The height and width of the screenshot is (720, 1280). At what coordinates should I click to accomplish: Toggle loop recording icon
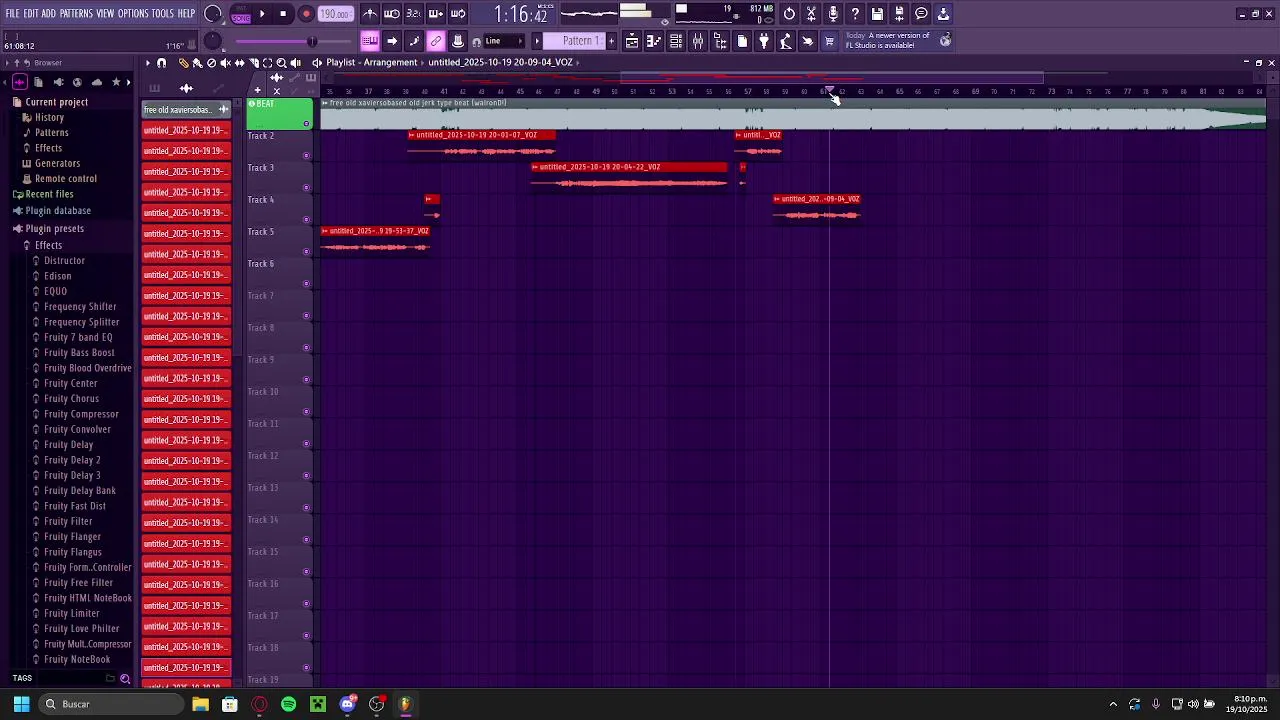coord(458,14)
